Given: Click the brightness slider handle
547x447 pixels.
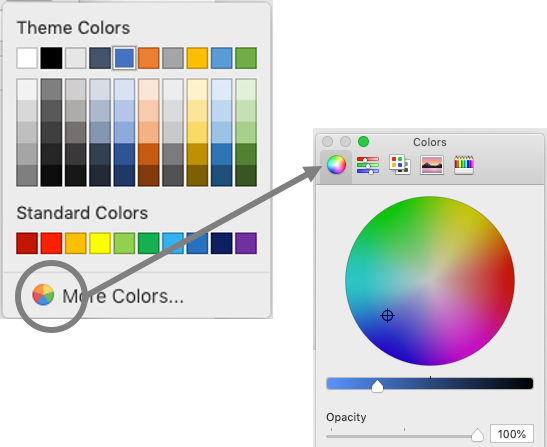Looking at the screenshot, I should tap(377, 386).
